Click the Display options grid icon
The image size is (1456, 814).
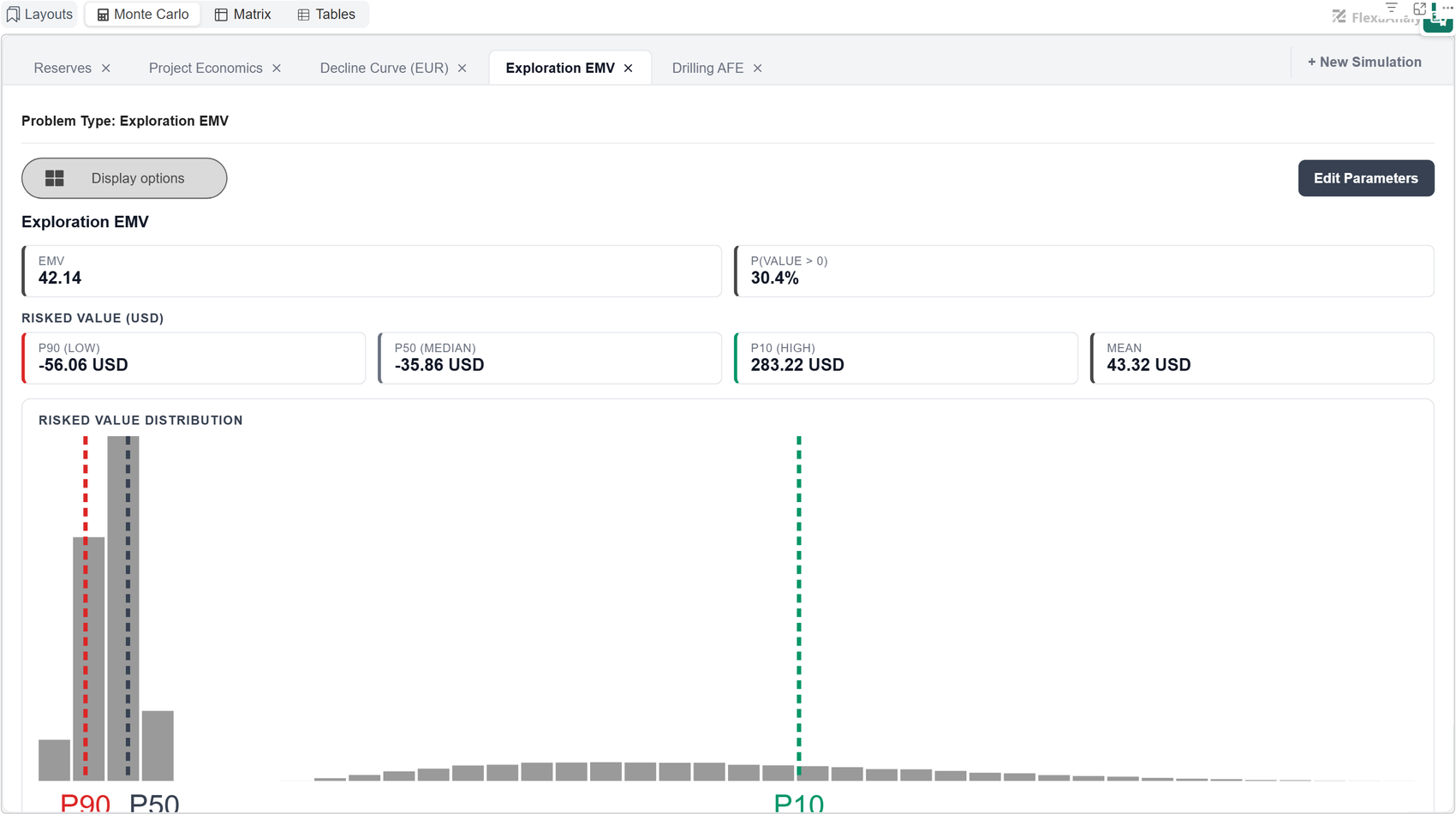[x=55, y=178]
